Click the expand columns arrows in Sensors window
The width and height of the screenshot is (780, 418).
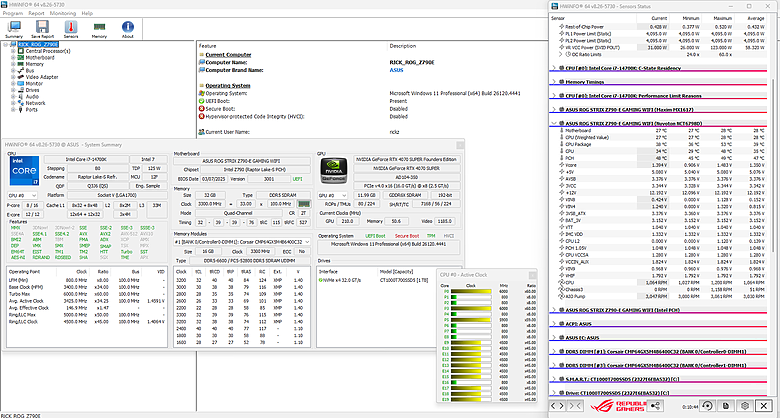click(x=558, y=406)
